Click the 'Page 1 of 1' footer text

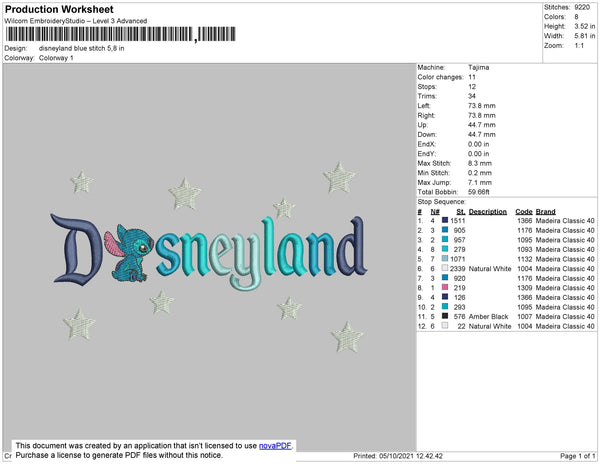[577, 456]
